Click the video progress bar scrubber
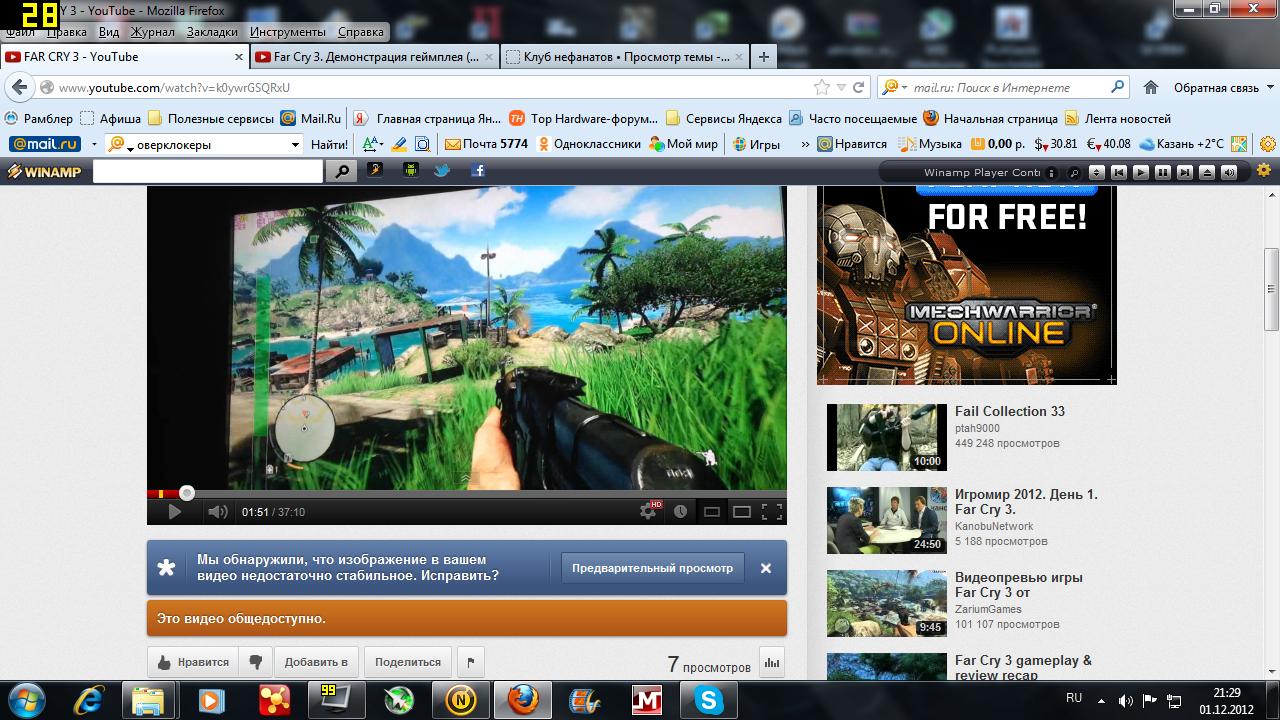The image size is (1280, 720). pyautogui.click(x=187, y=493)
